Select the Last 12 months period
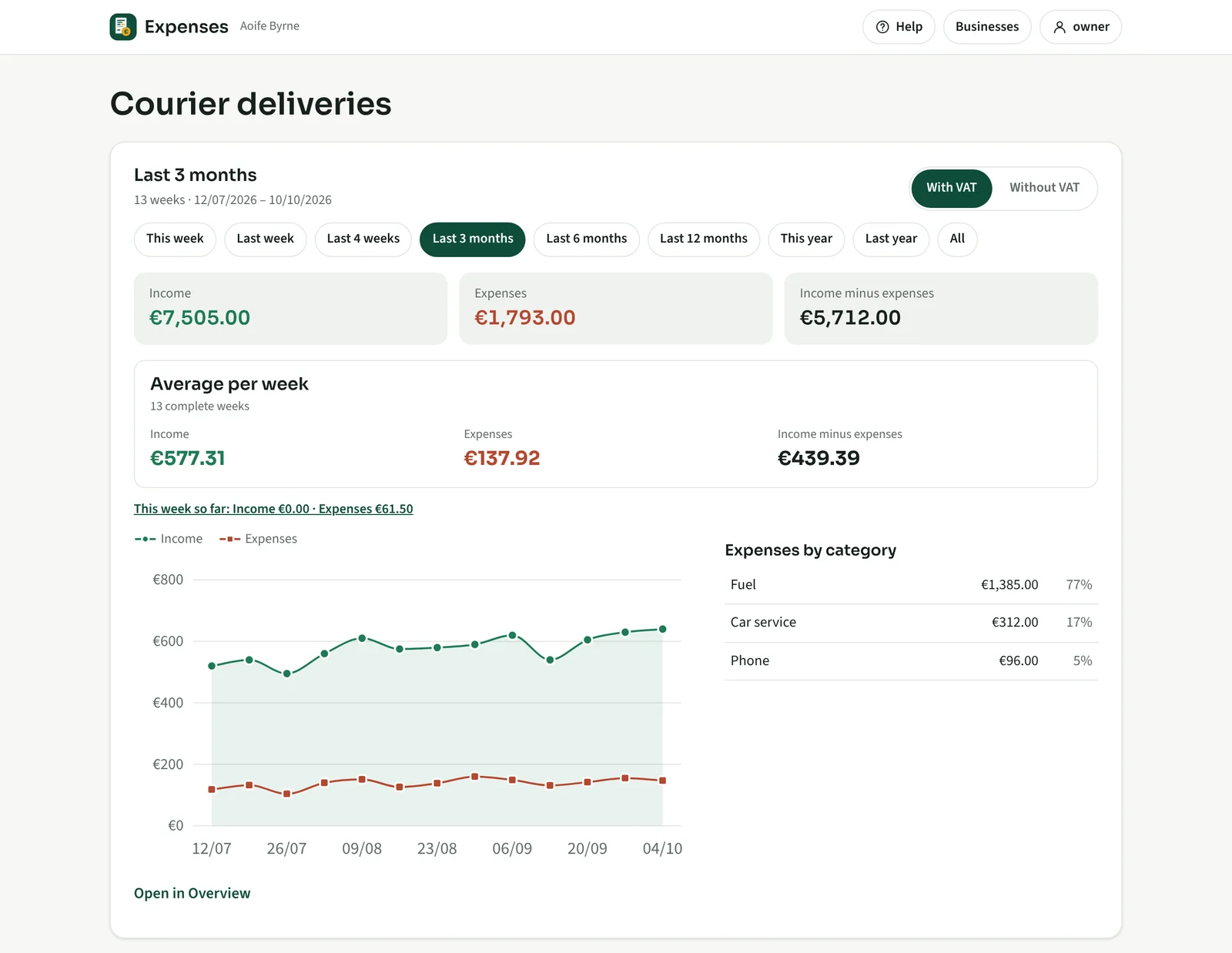Image resolution: width=1232 pixels, height=953 pixels. 703,239
